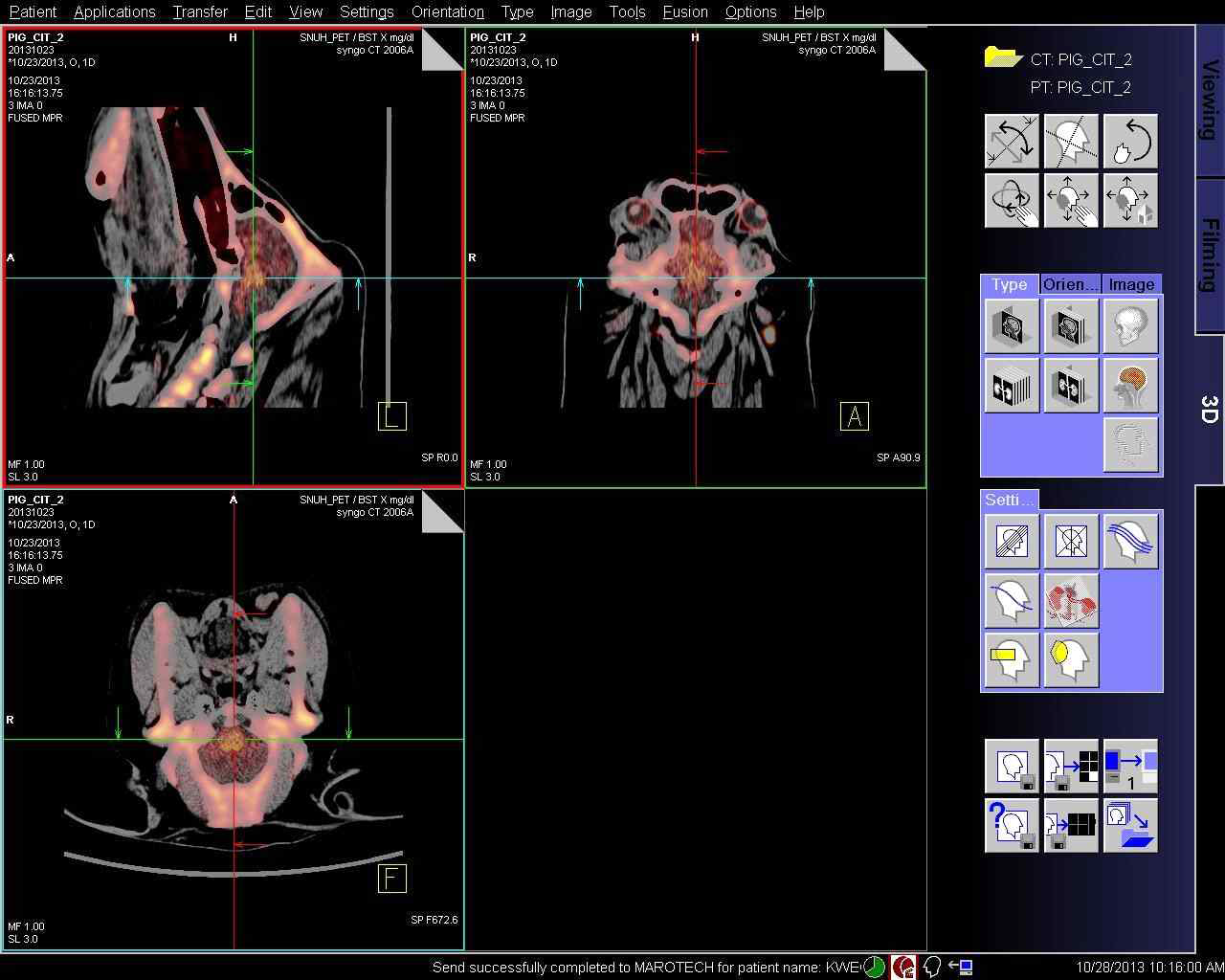Viewport: 1225px width, 980px height.
Task: Open the Orientation menu
Action: pos(448,11)
